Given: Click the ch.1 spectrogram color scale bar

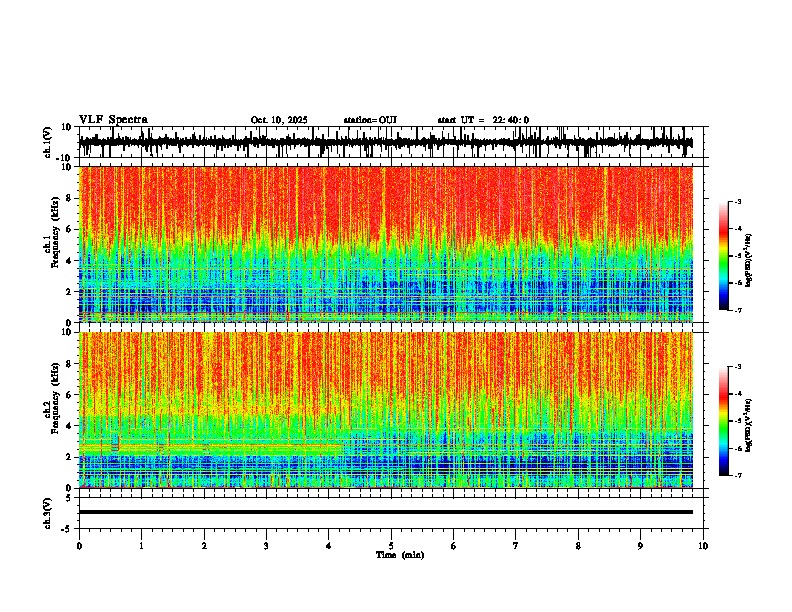Looking at the screenshot, I should pyautogui.click(x=723, y=256).
